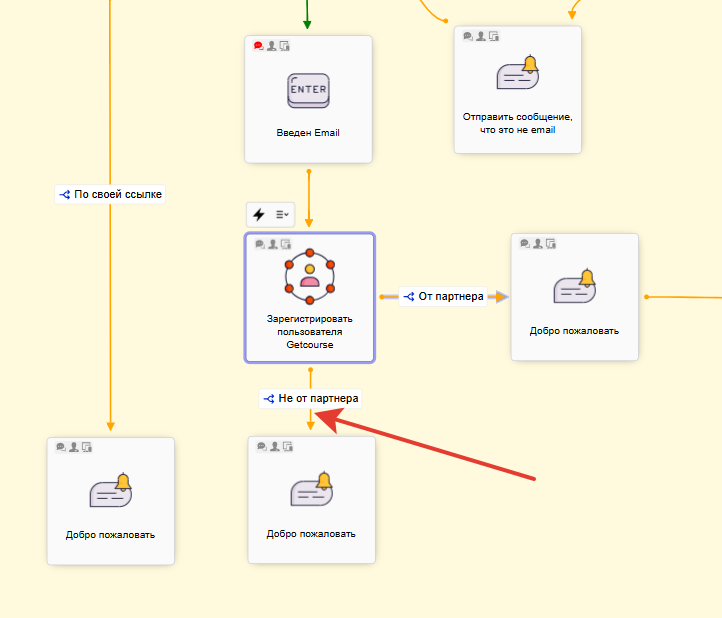The height and width of the screenshot is (618, 722).
Task: Click the lightning bolt action button
Action: click(x=259, y=214)
